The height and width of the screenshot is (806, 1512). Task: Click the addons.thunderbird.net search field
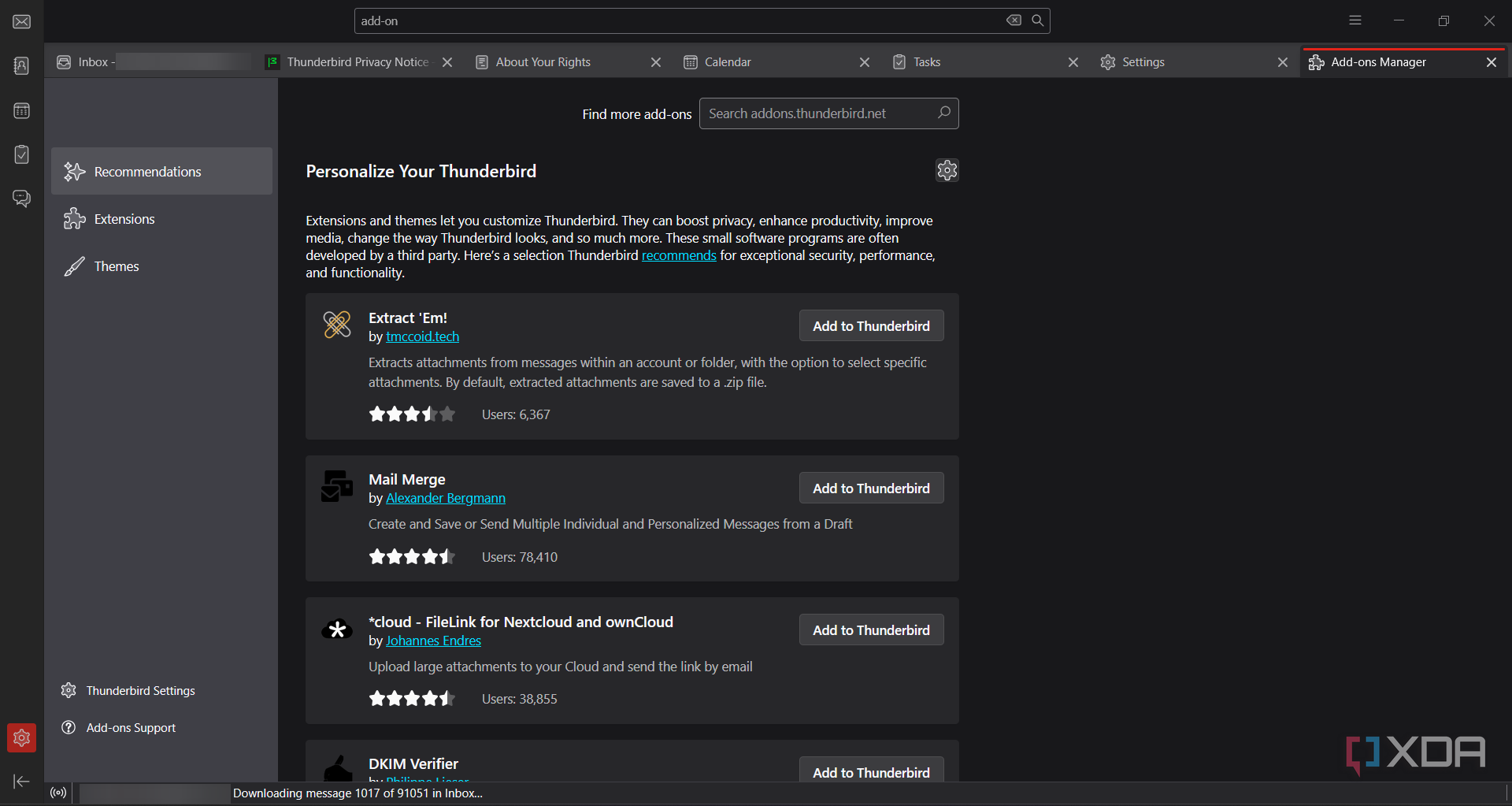[x=819, y=113]
